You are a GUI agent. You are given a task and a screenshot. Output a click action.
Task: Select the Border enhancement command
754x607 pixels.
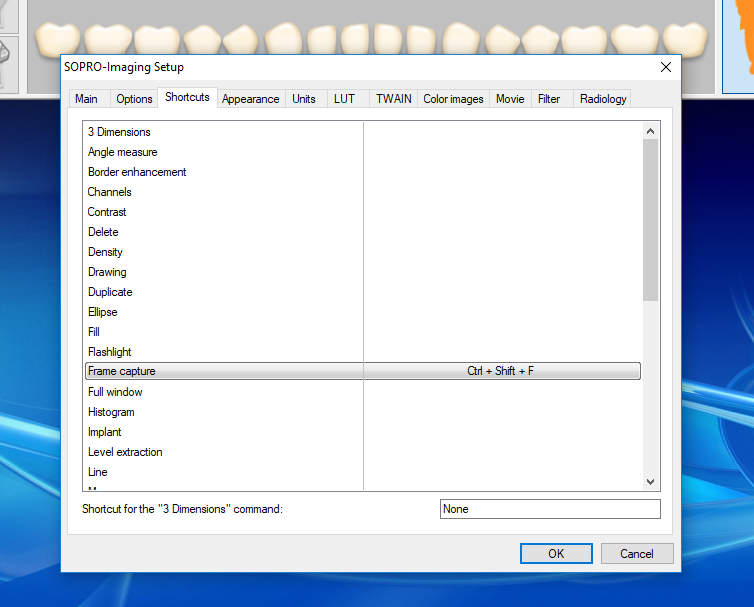(363, 172)
